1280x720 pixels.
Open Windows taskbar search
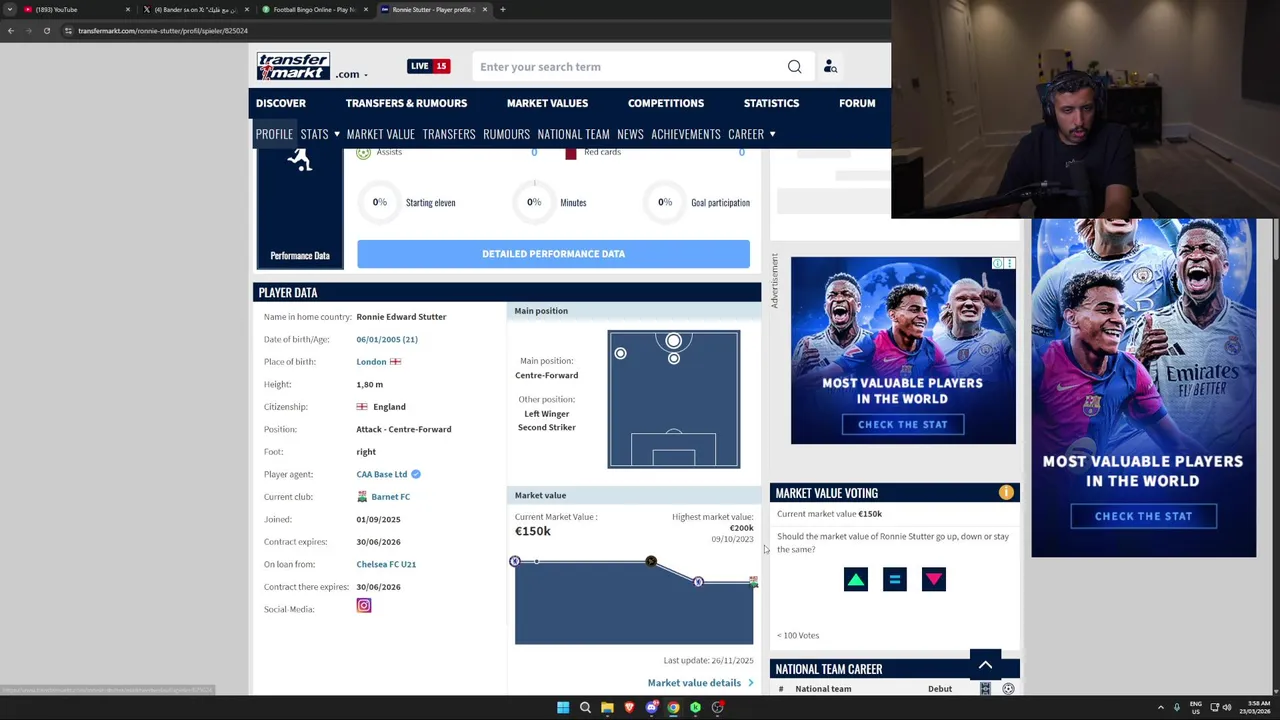(x=585, y=708)
